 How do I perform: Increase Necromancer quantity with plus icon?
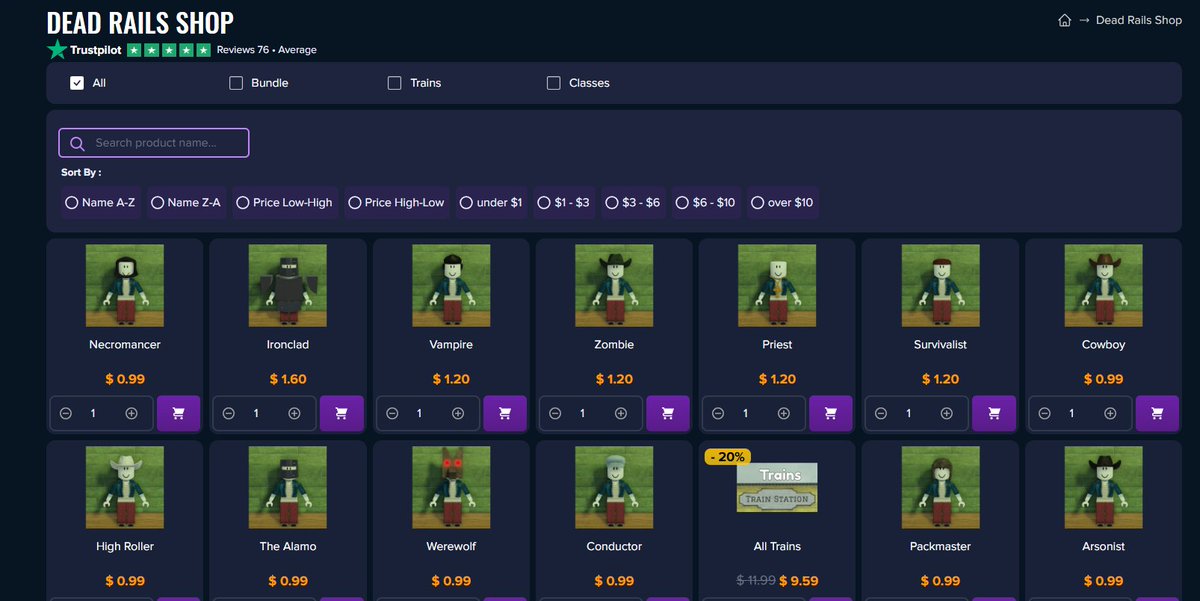[x=131, y=413]
